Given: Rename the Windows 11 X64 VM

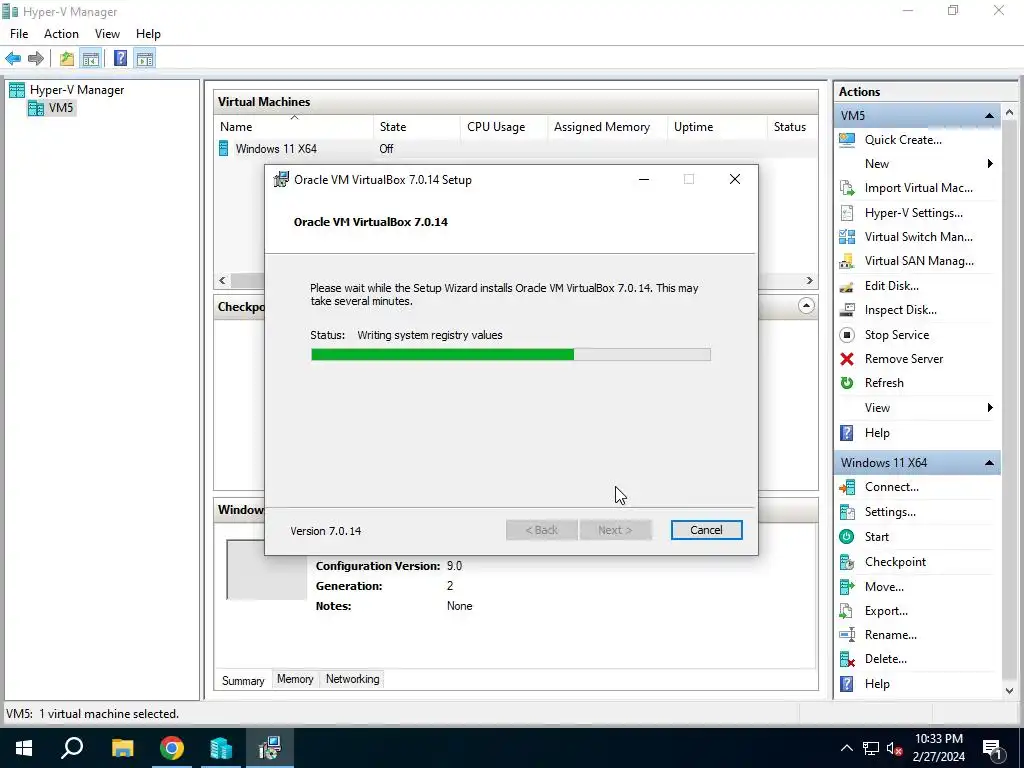Looking at the screenshot, I should [891, 635].
